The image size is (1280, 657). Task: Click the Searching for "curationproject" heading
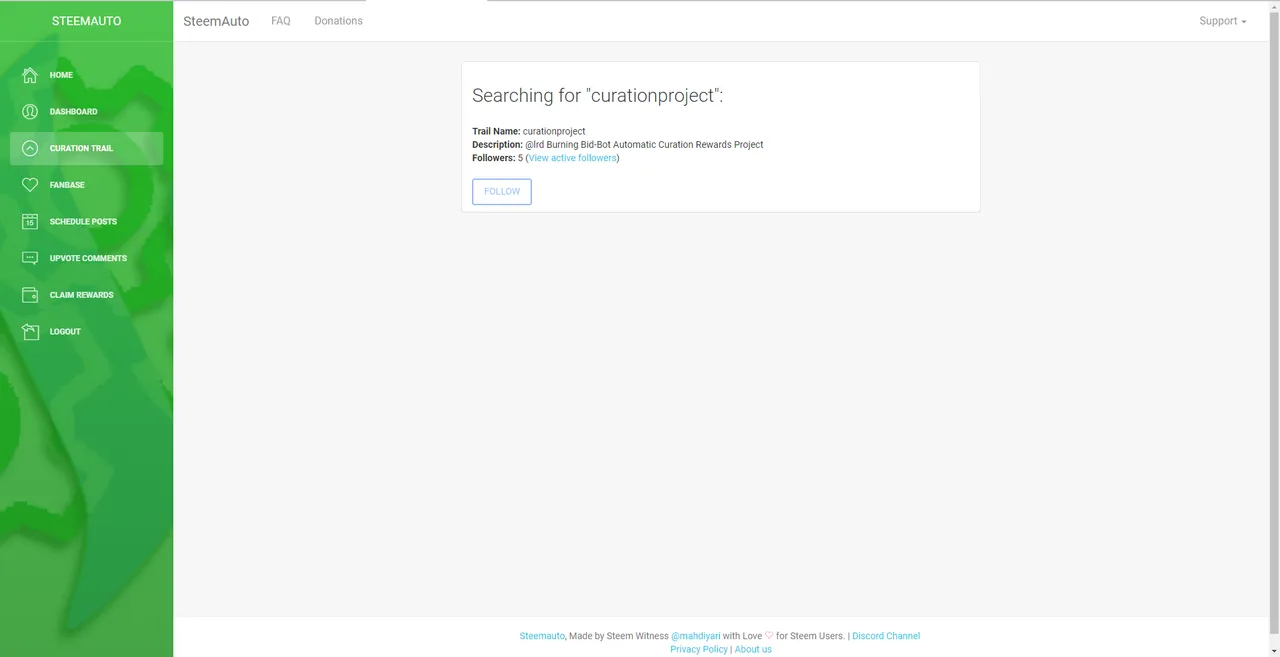coord(597,96)
